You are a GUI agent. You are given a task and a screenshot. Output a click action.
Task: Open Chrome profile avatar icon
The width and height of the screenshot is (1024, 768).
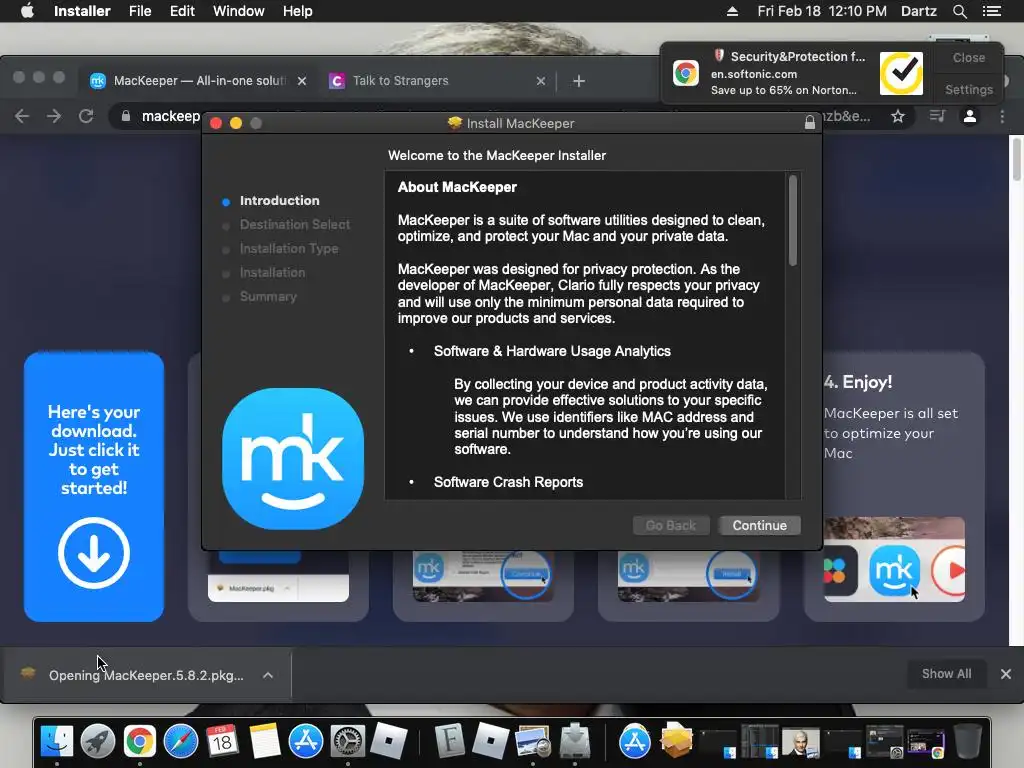click(x=970, y=116)
